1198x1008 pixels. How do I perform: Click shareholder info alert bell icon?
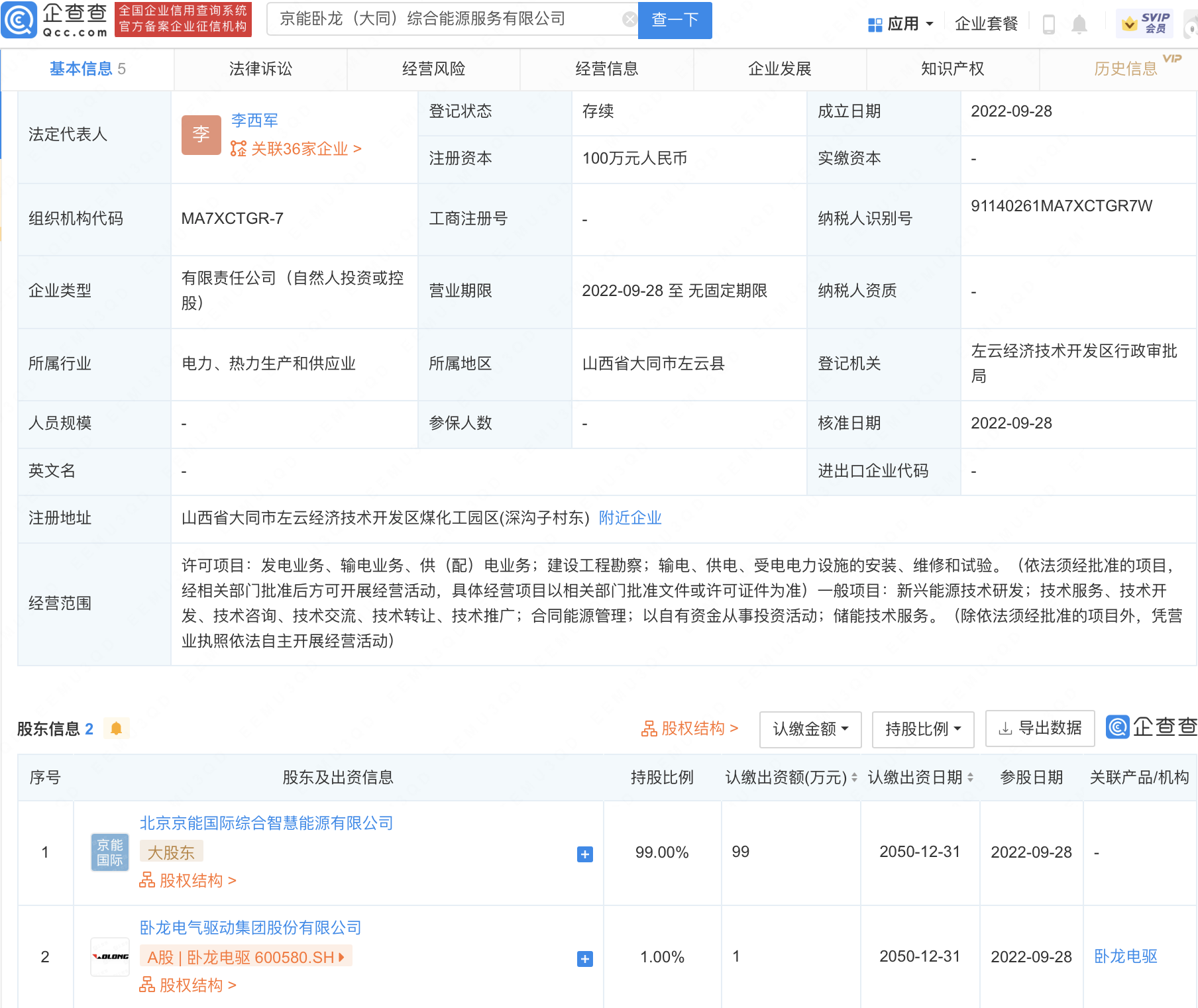coord(116,729)
